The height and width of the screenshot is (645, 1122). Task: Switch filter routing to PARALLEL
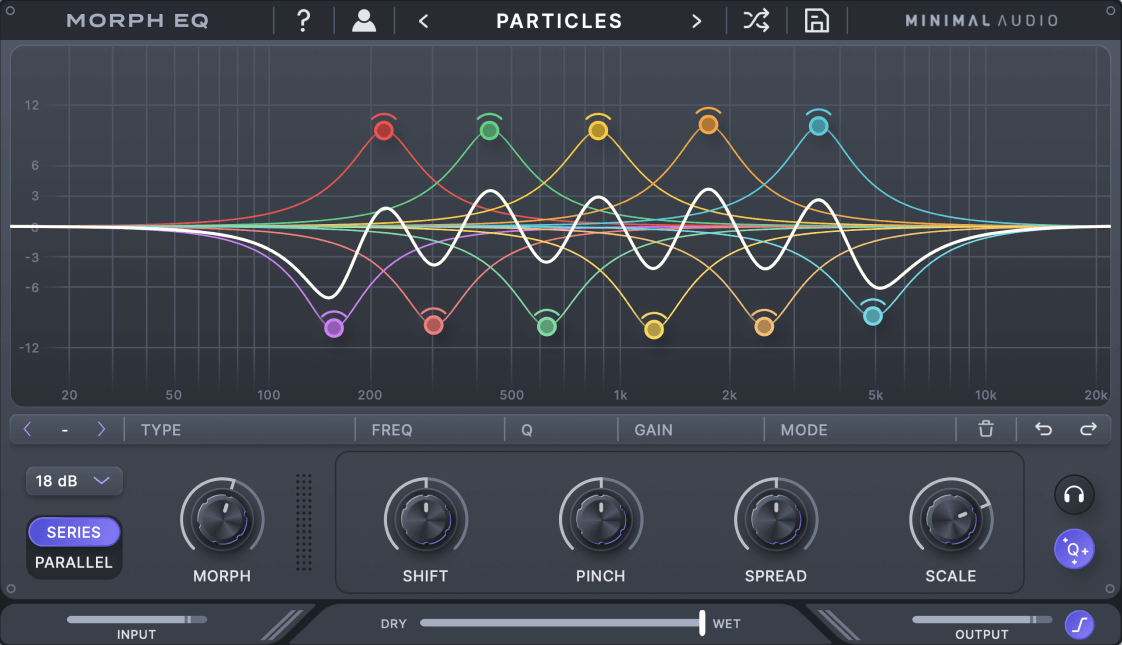(74, 563)
